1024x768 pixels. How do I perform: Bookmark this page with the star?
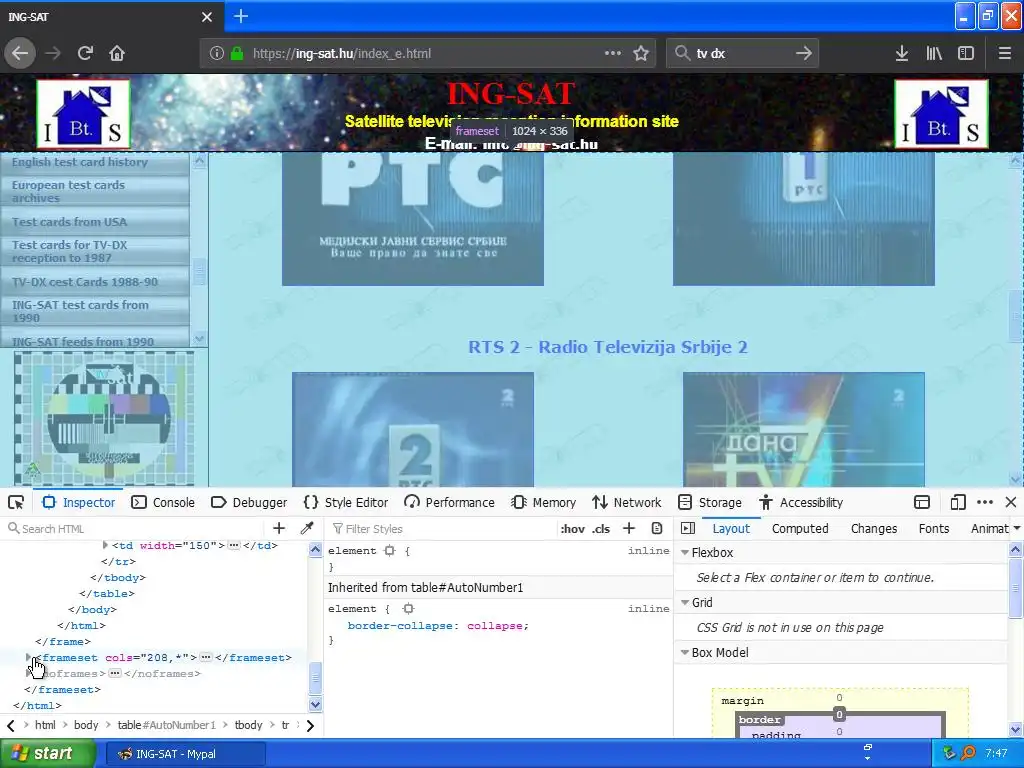(x=641, y=54)
